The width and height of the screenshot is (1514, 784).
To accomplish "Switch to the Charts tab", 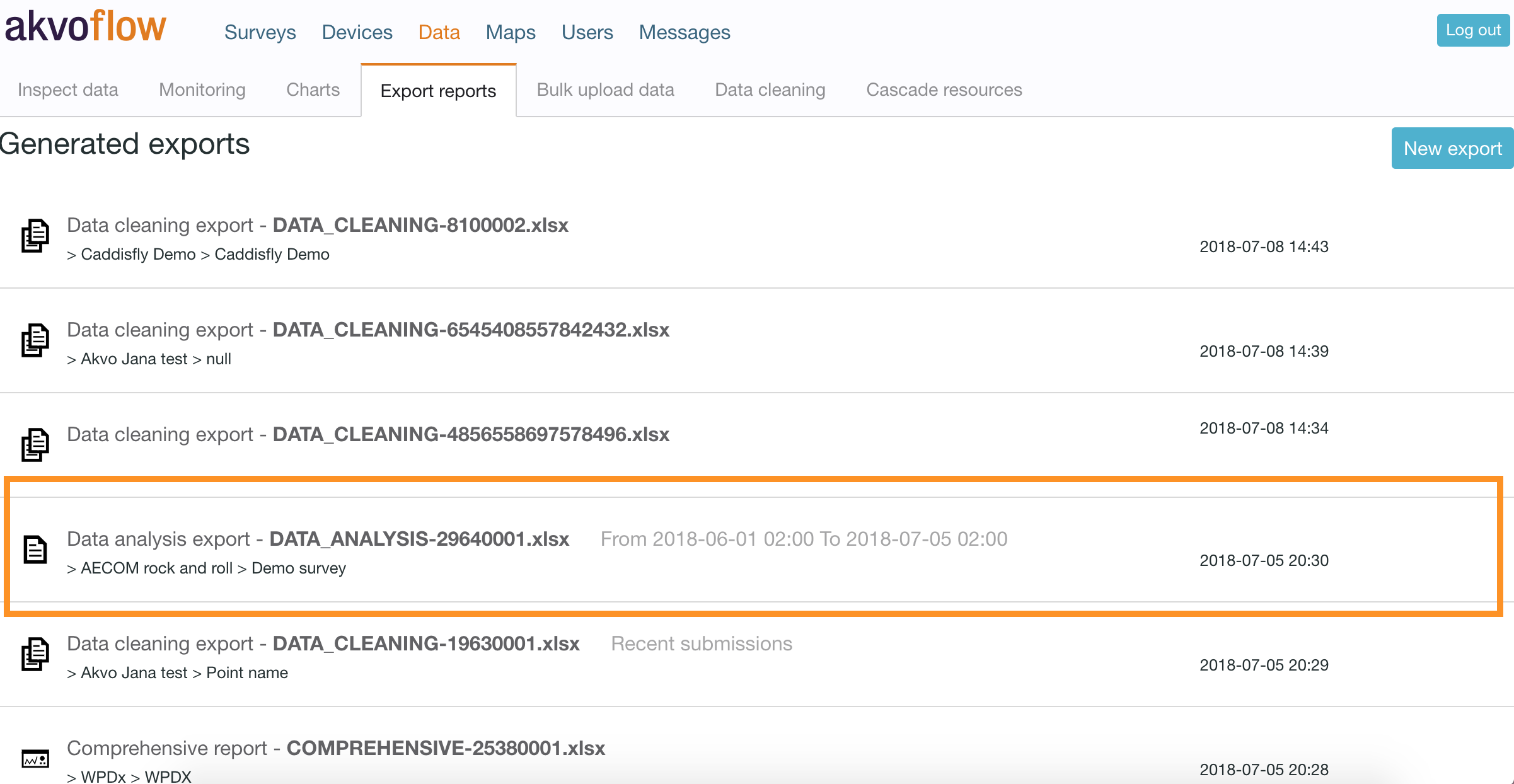I will tap(313, 89).
